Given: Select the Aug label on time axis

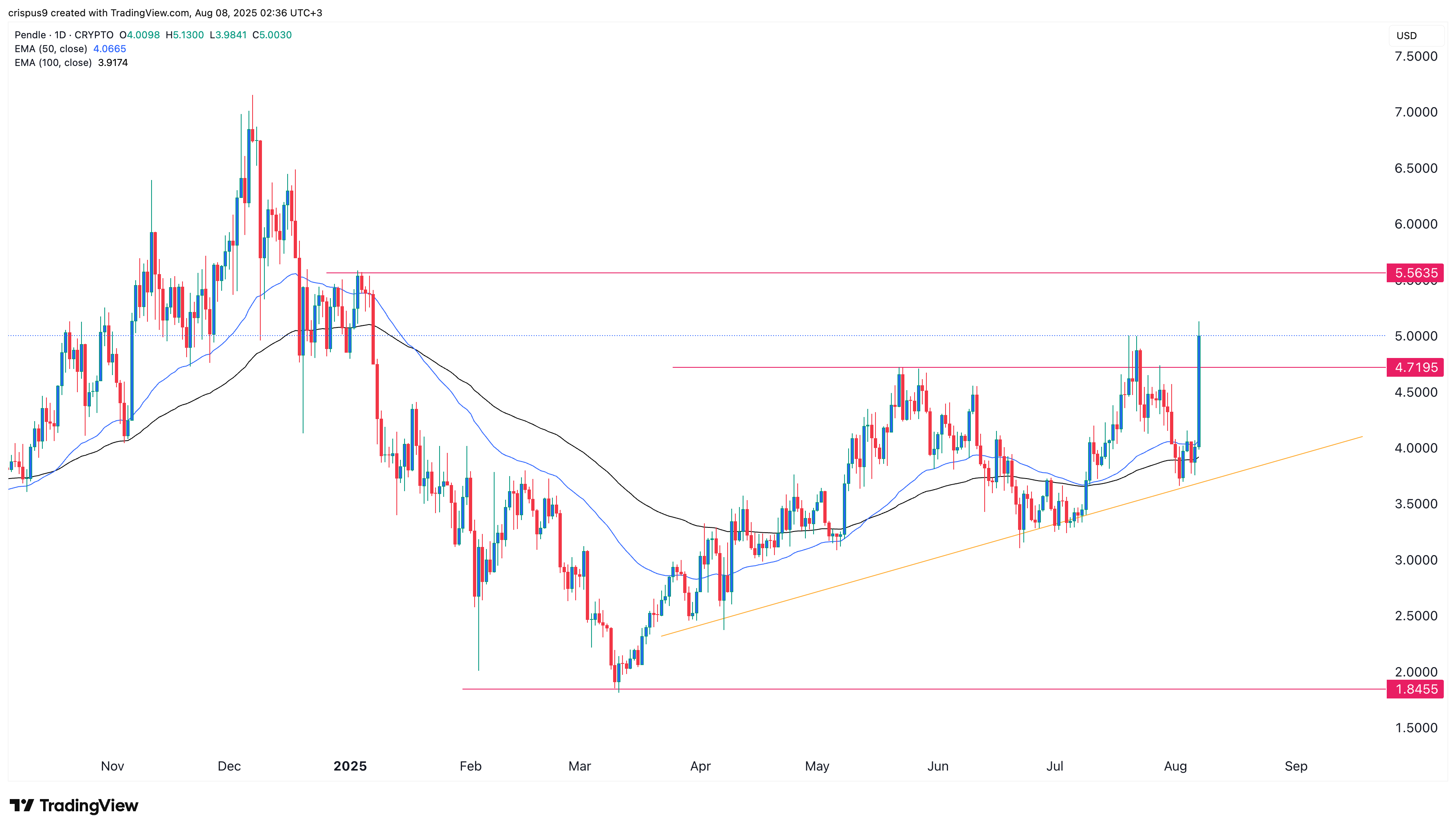Looking at the screenshot, I should 1175,766.
